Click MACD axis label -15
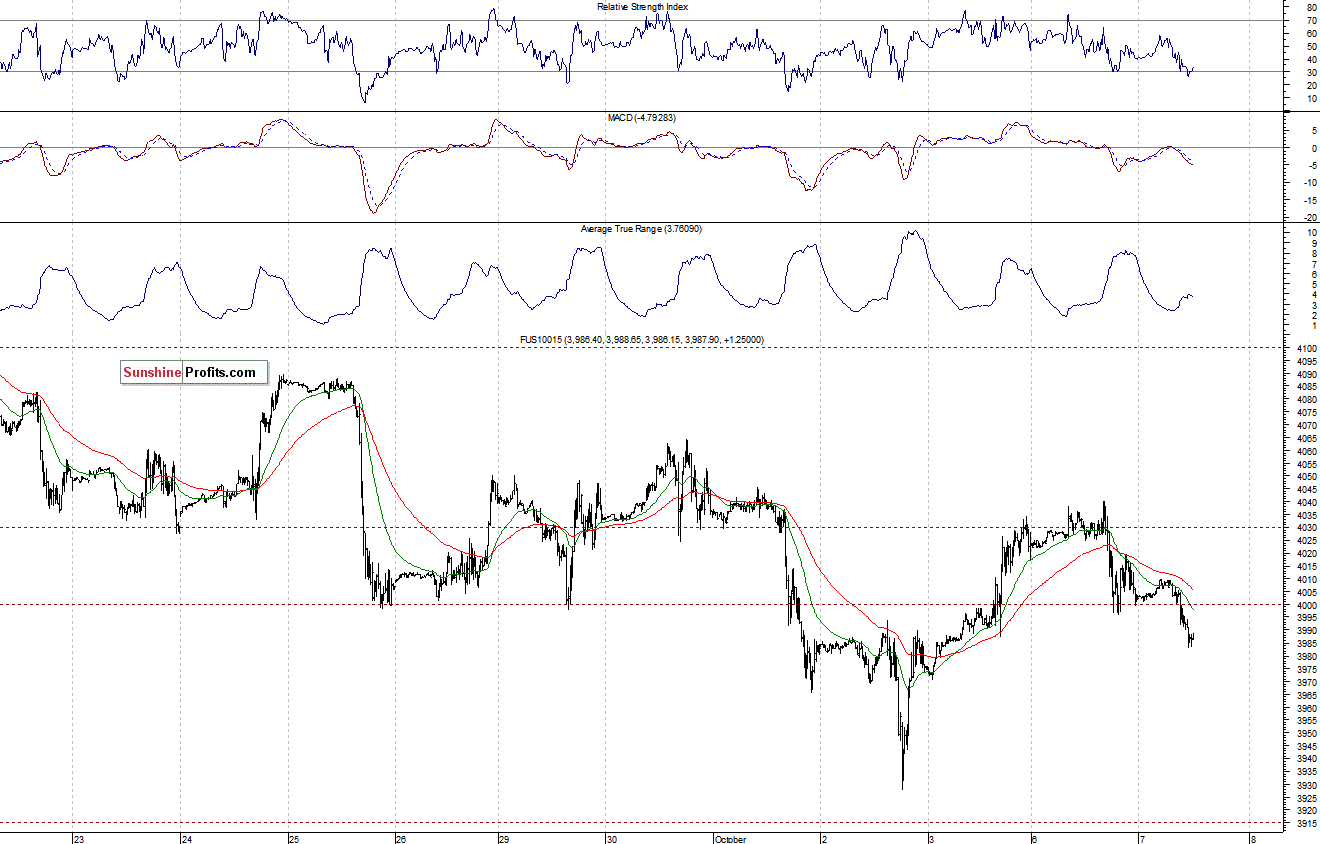1320x844 pixels. click(1309, 200)
